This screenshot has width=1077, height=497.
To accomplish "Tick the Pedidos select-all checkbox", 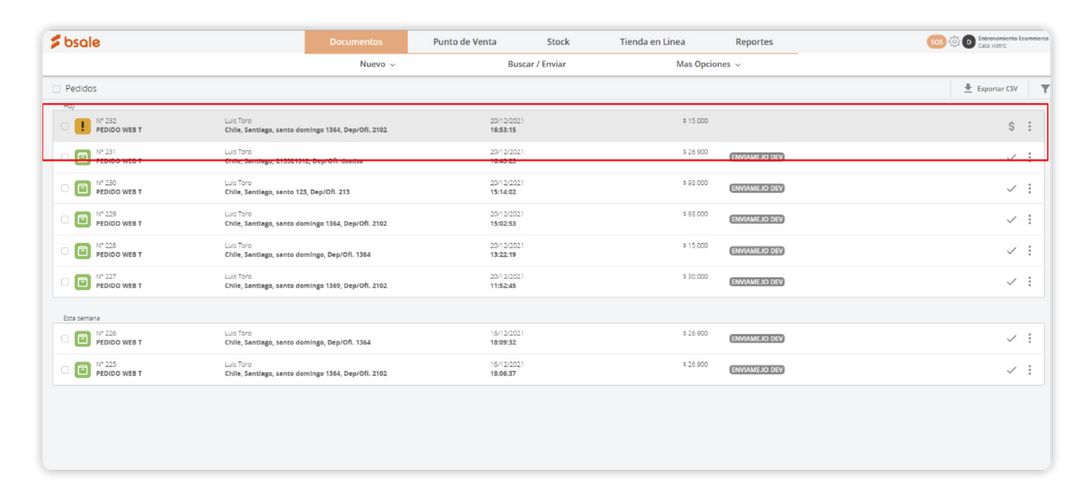I will point(57,89).
